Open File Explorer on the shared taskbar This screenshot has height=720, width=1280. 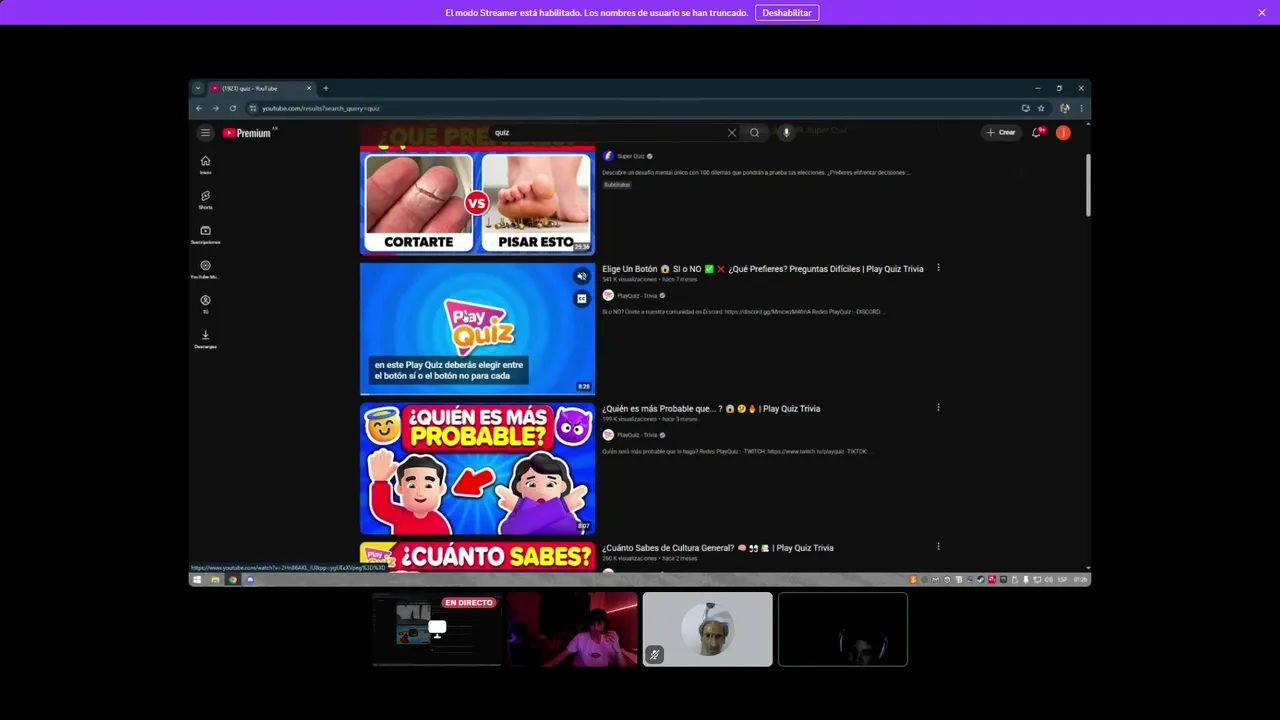214,580
